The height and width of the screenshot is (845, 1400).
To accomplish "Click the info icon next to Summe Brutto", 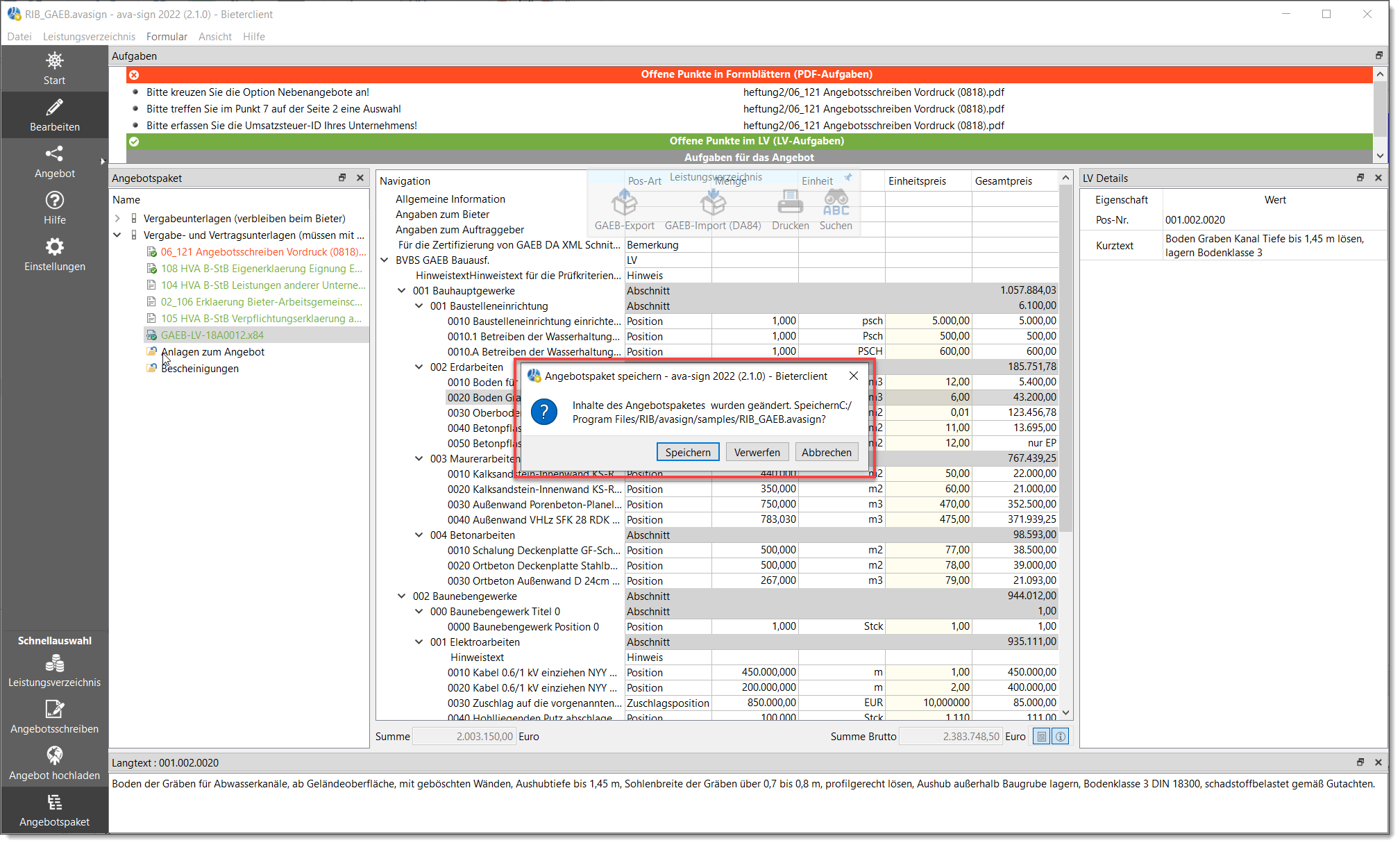I will coord(1061,737).
